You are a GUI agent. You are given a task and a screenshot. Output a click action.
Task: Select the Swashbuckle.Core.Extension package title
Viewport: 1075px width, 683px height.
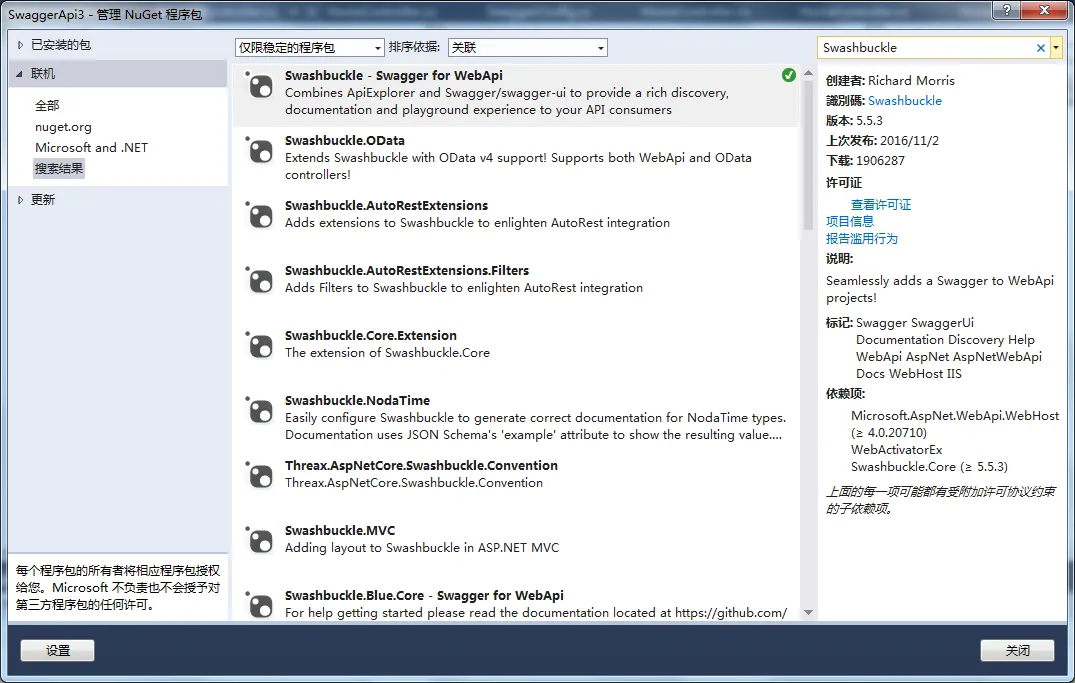pos(371,335)
